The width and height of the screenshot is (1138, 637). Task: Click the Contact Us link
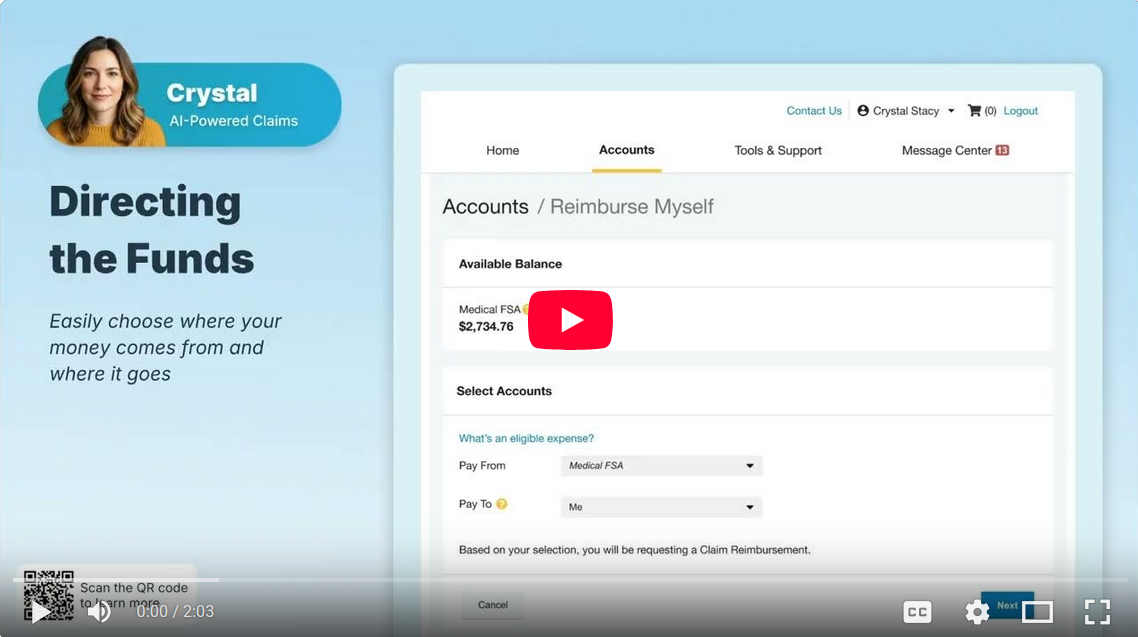click(x=814, y=111)
